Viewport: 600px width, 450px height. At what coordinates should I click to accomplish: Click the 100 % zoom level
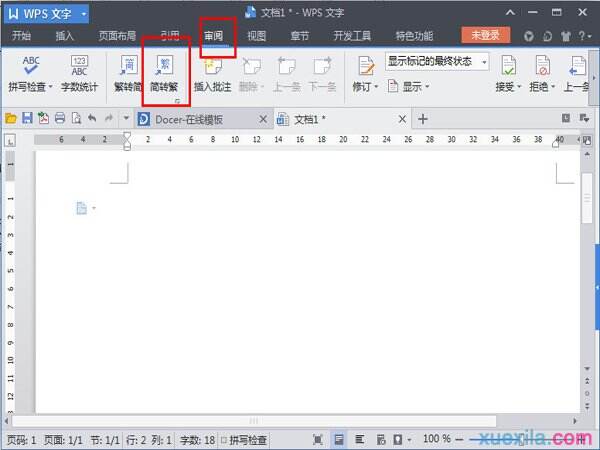(437, 439)
